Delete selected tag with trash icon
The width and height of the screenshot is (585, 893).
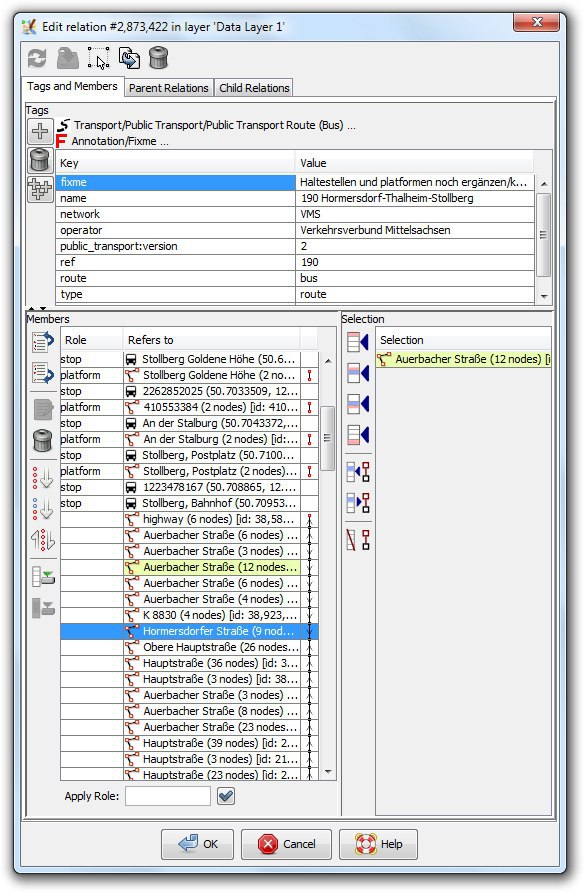tap(40, 160)
